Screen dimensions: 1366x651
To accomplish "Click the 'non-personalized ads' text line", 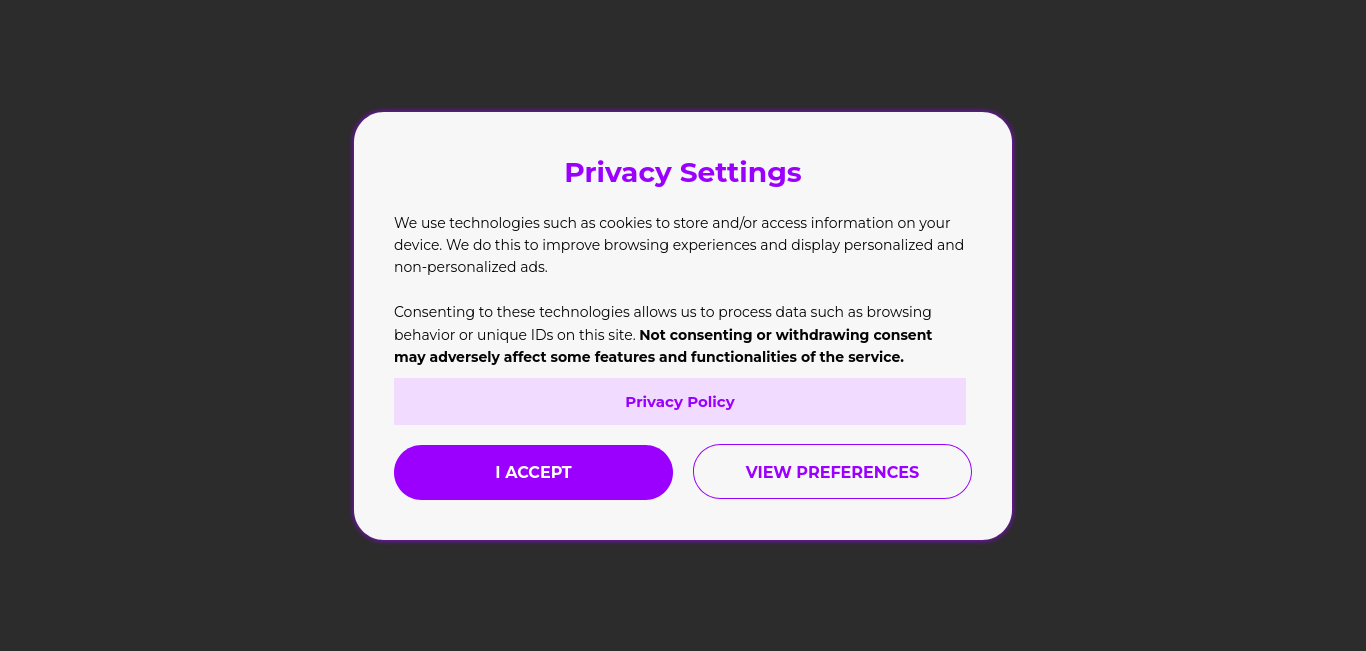I will click(x=471, y=267).
